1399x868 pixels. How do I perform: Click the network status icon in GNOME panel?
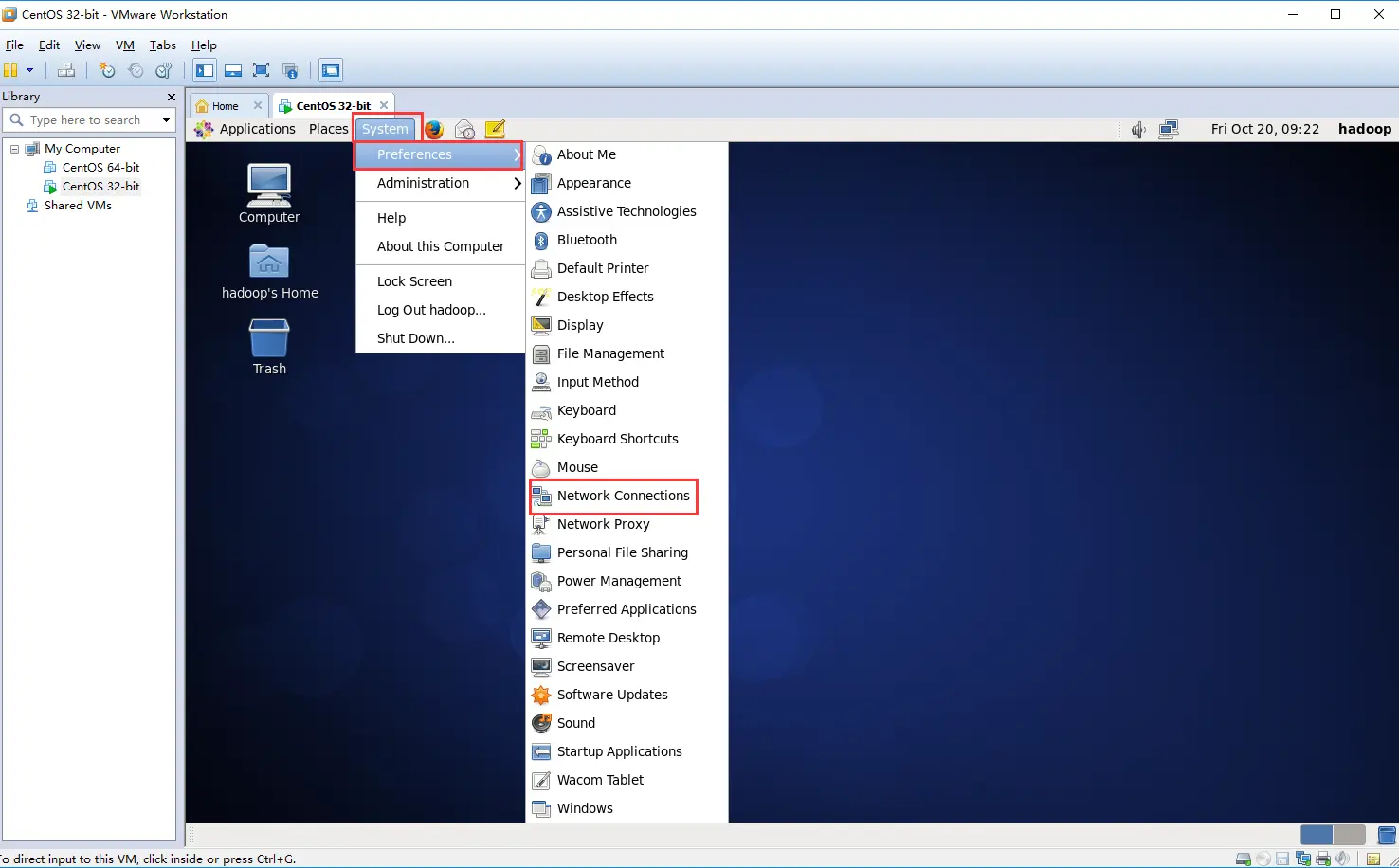pyautogui.click(x=1169, y=129)
